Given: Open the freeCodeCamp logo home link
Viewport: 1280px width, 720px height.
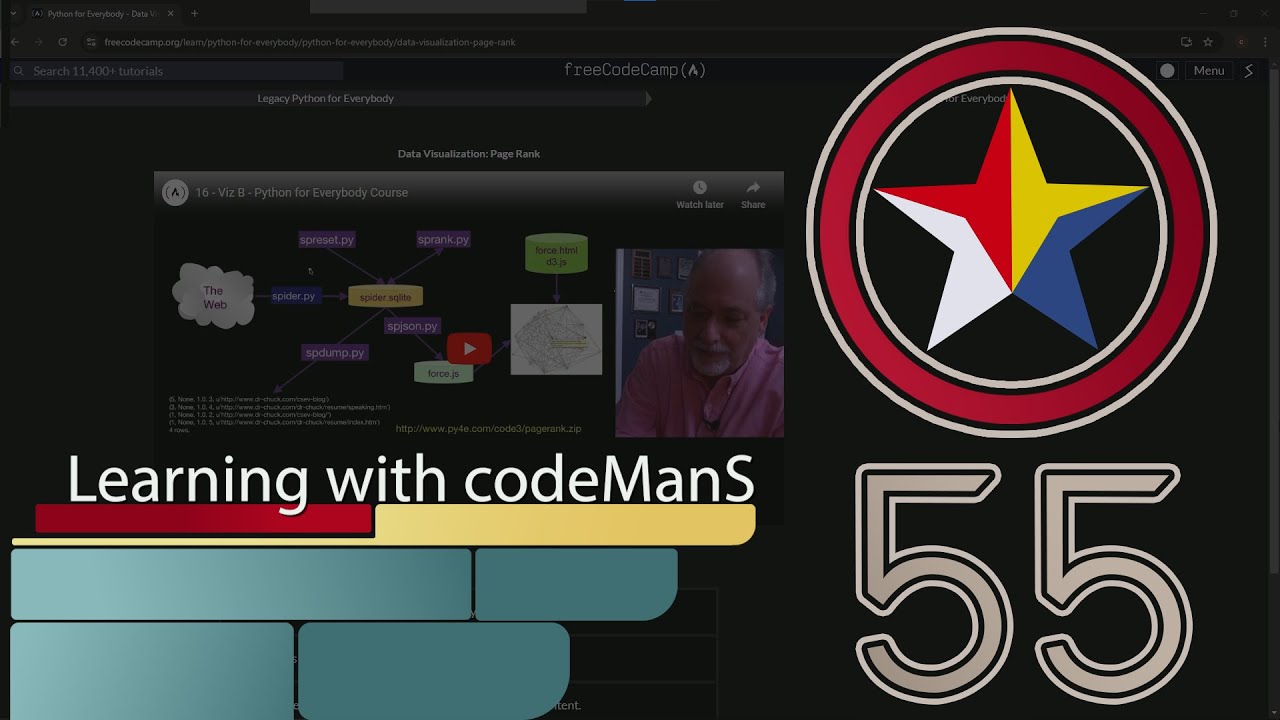Looking at the screenshot, I should click(635, 70).
